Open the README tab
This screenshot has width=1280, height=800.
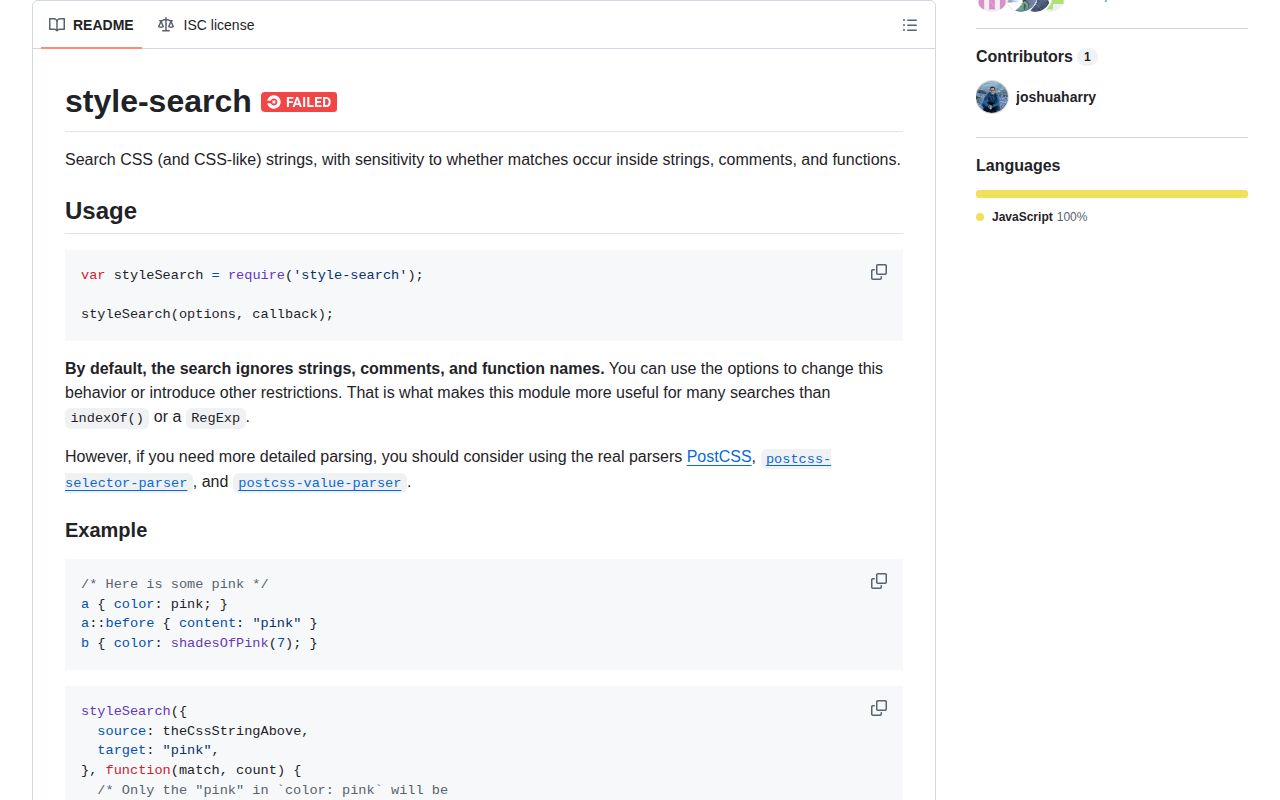pyautogui.click(x=91, y=25)
